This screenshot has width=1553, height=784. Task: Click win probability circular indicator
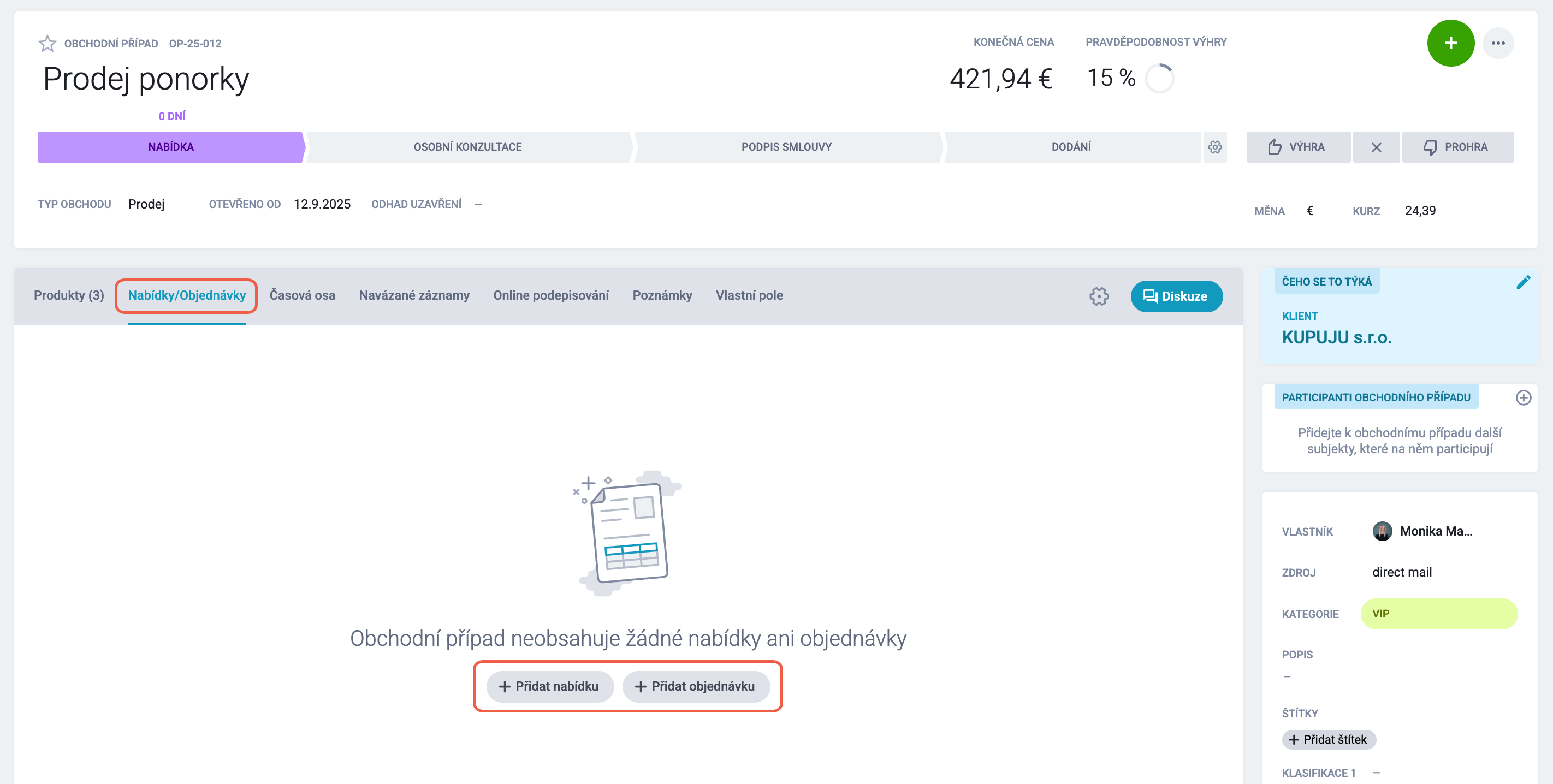click(1159, 78)
